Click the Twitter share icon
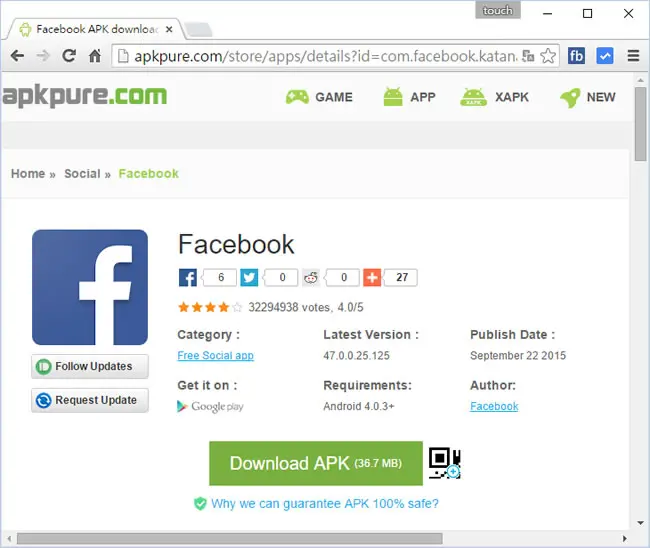The image size is (650, 548). pyautogui.click(x=249, y=277)
